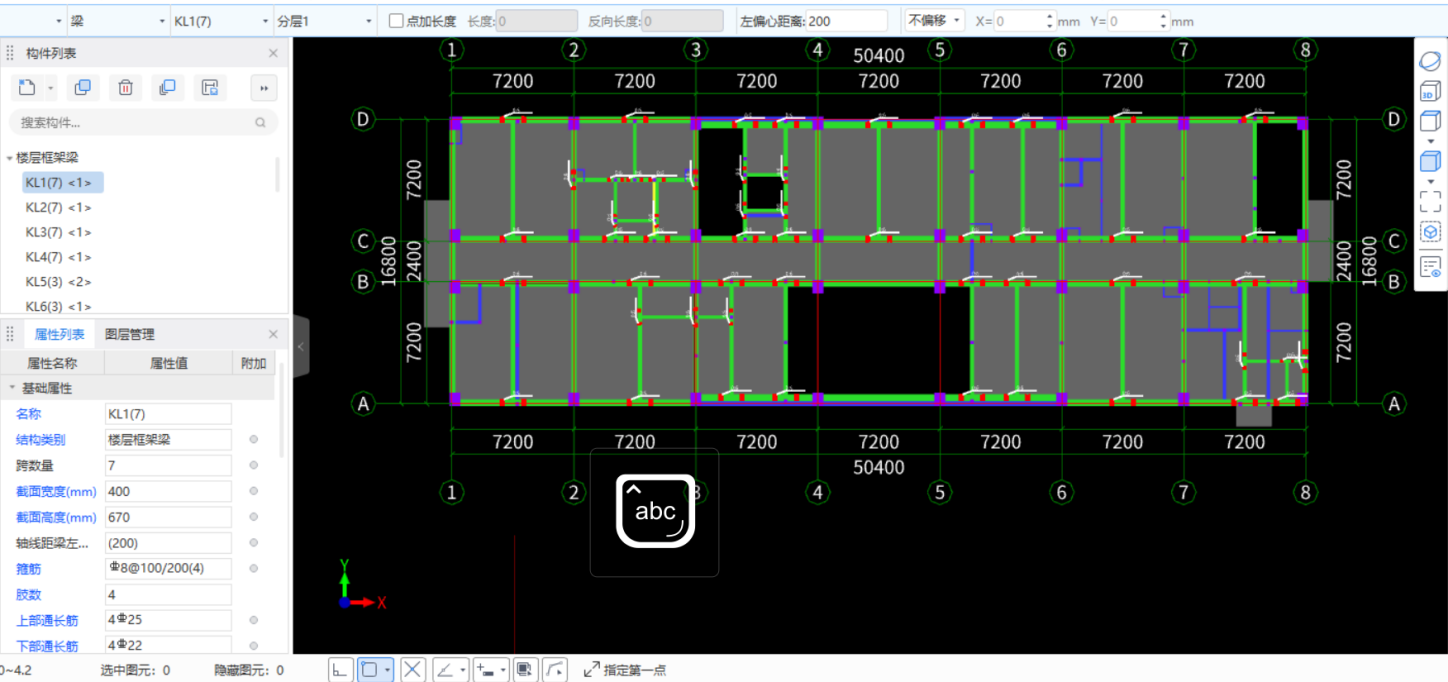Select KL5(3) <2> in component list

(58, 282)
